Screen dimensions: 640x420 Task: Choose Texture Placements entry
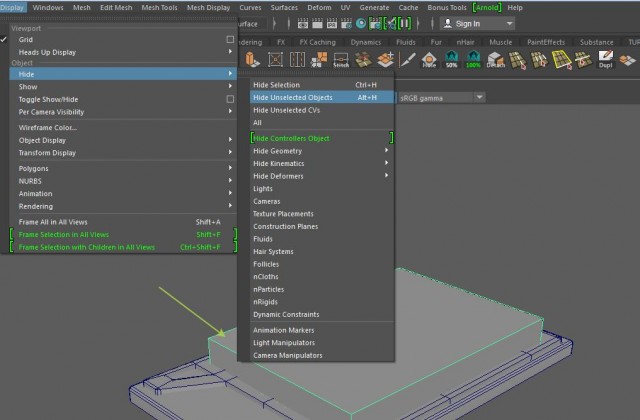(x=322, y=214)
